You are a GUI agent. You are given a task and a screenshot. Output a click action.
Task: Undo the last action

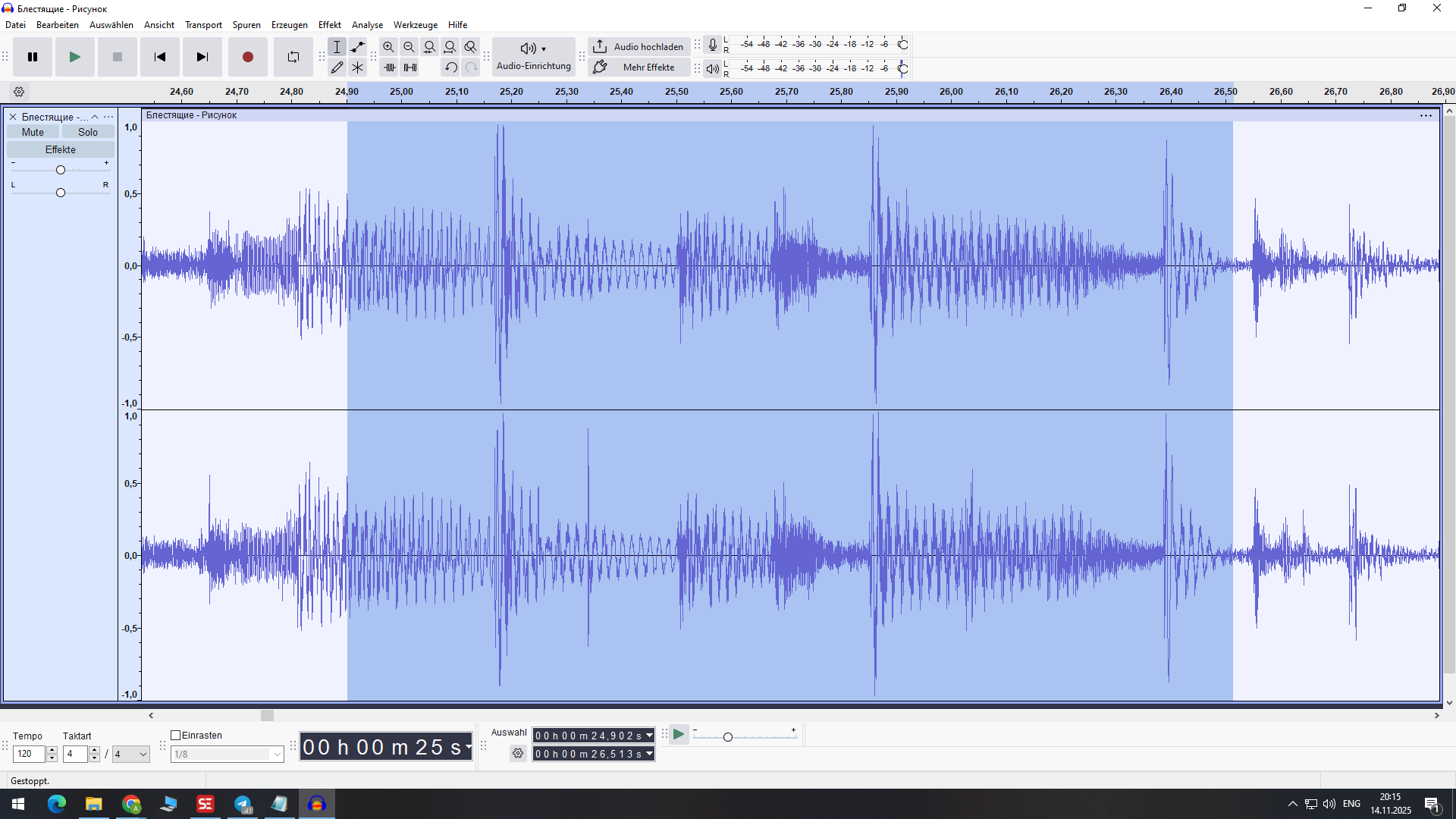point(451,67)
